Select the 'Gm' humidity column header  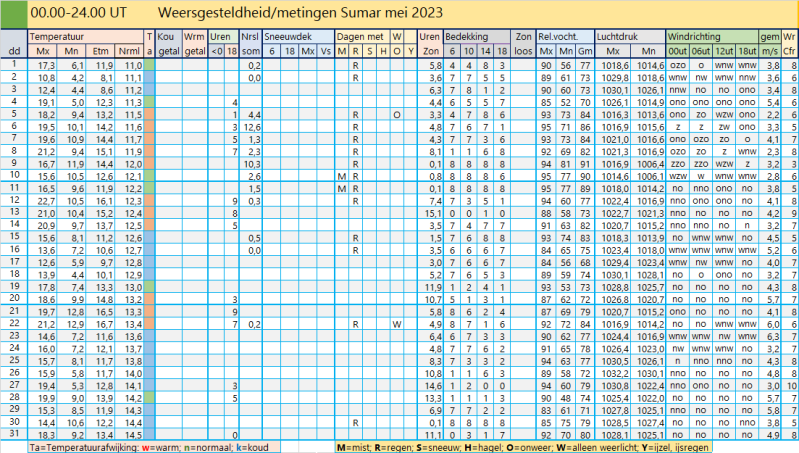coord(585,51)
